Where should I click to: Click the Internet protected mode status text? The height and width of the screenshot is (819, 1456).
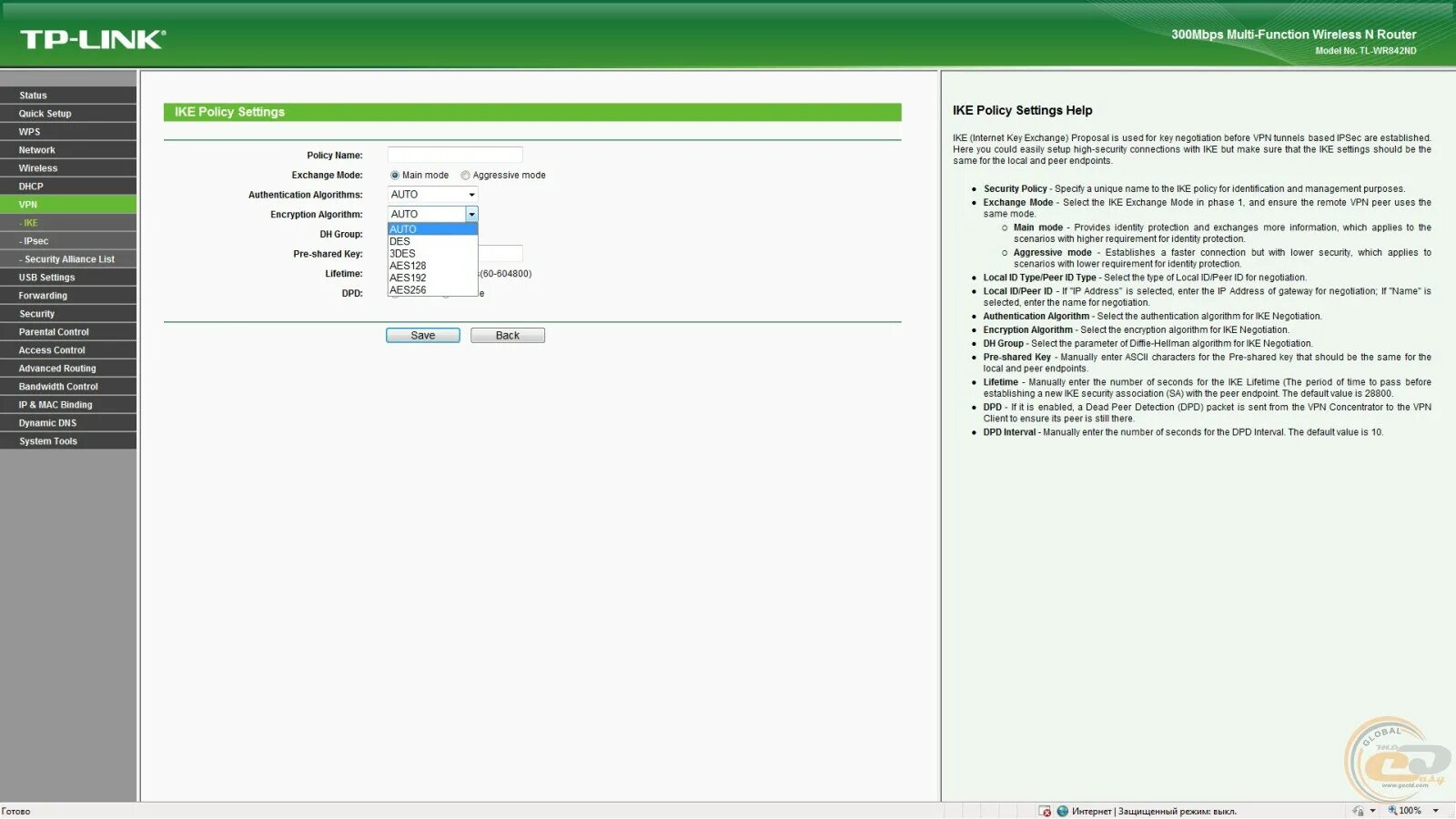[x=1155, y=811]
